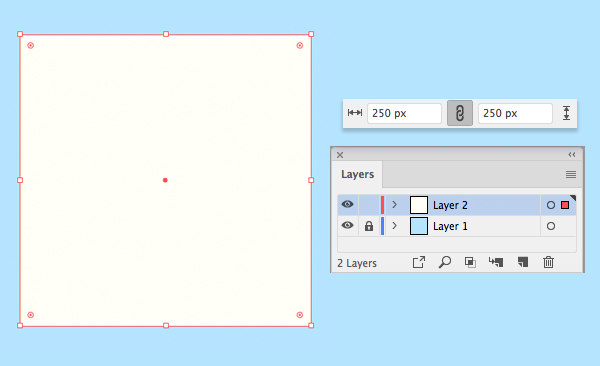Click the bottom-right corner radius widget
The height and width of the screenshot is (366, 600).
(300, 315)
